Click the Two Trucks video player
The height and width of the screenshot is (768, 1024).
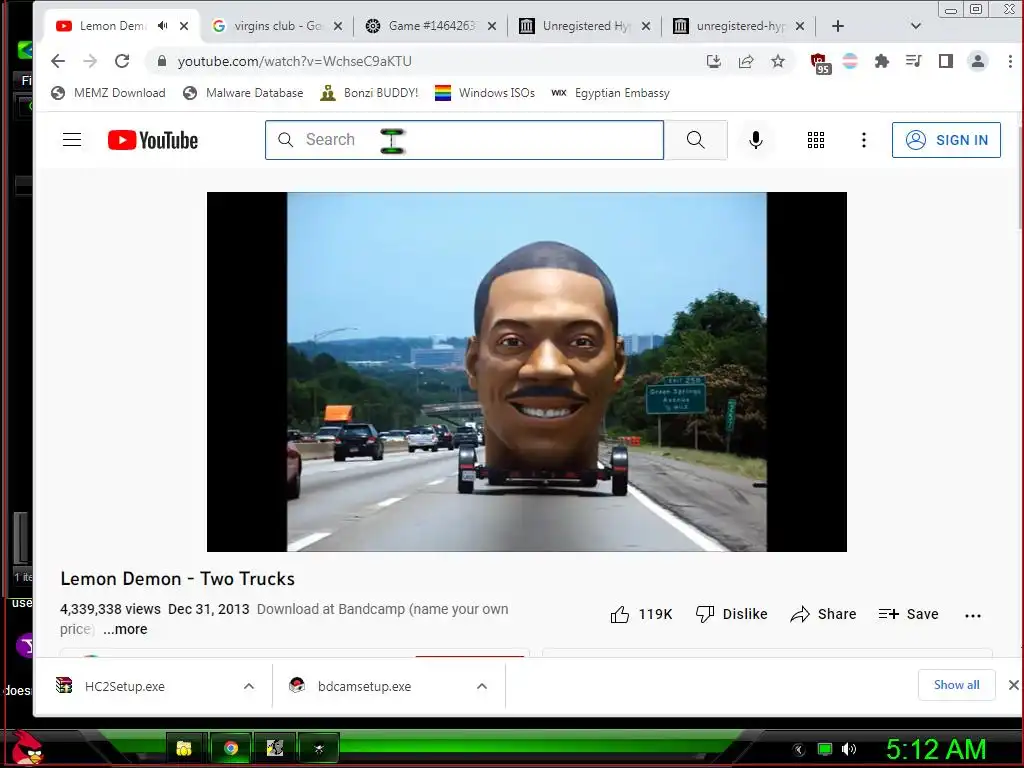click(527, 372)
